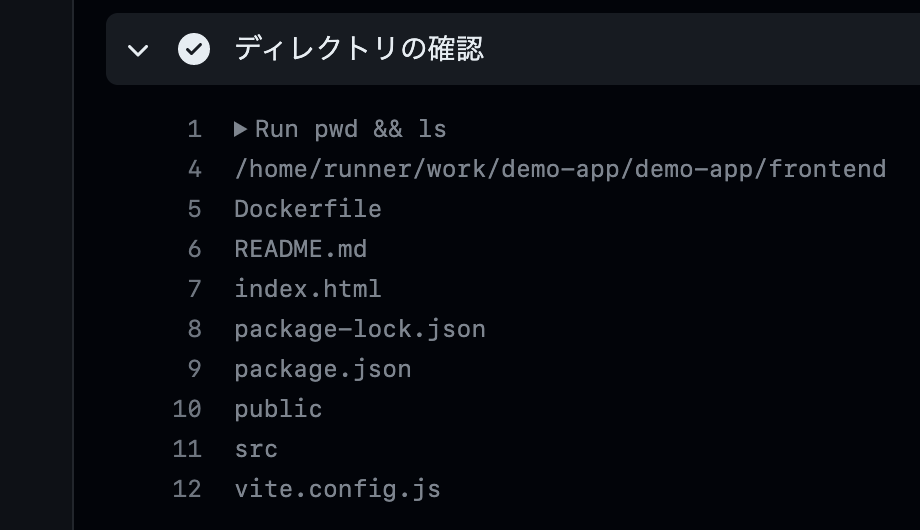920x530 pixels.
Task: Click the success checkmark icon for ディレクトリの確認
Action: pyautogui.click(x=194, y=49)
